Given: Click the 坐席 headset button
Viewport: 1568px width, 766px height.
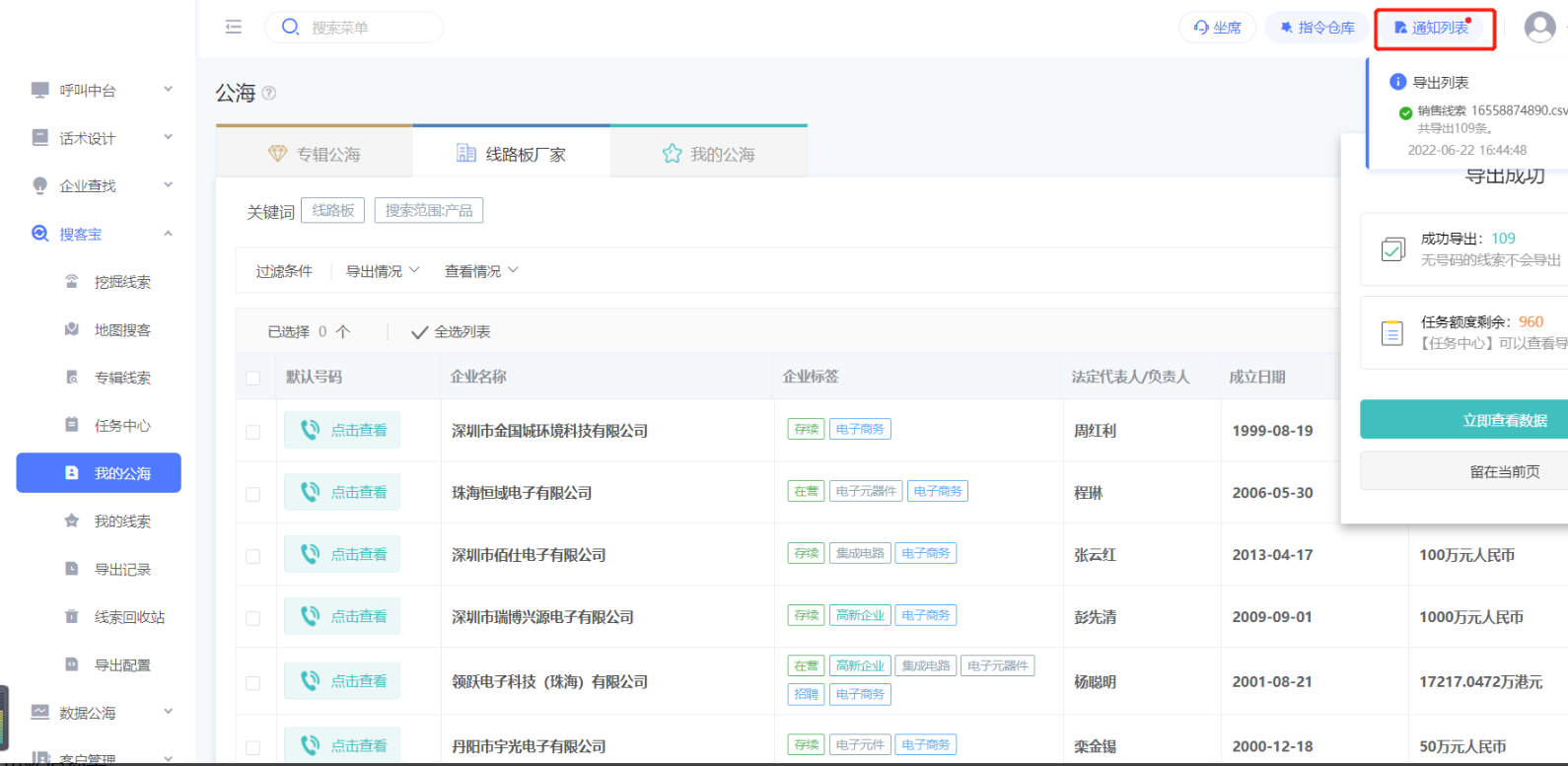Looking at the screenshot, I should click(1217, 28).
